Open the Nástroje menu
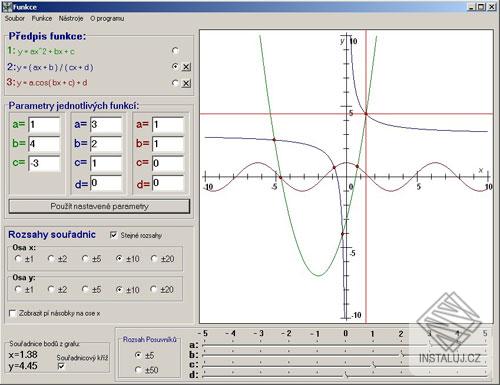This screenshot has height=385, width=500. [x=71, y=18]
